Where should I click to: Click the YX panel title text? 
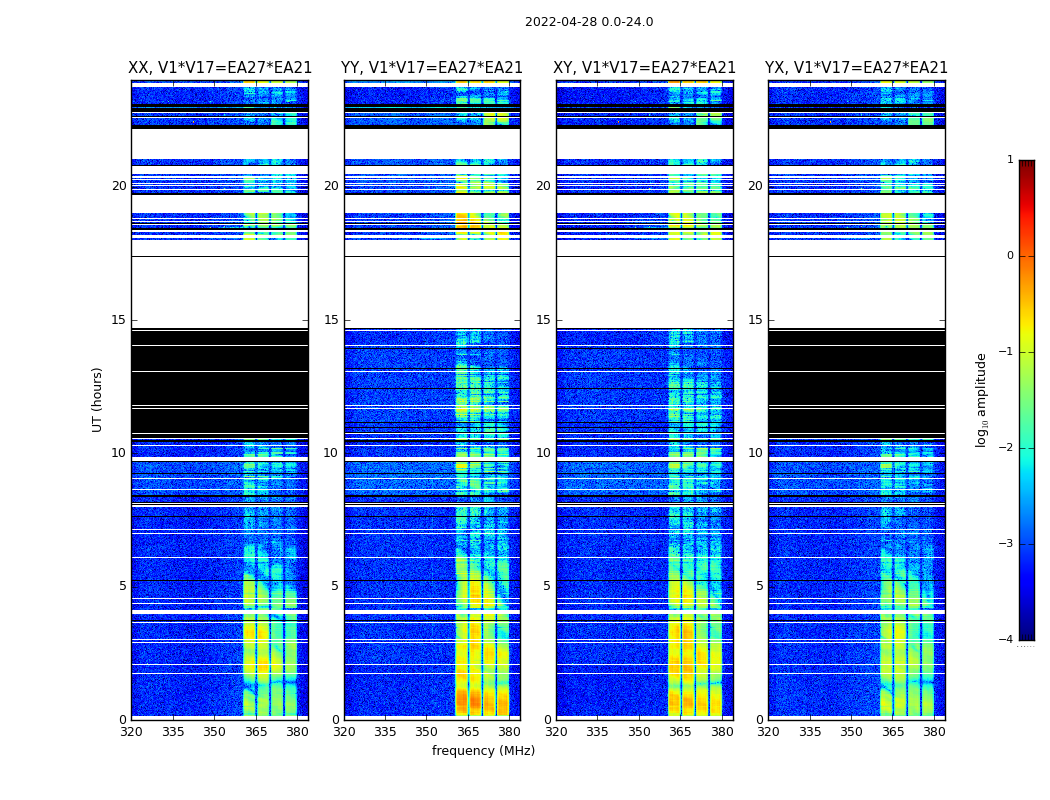click(x=856, y=68)
